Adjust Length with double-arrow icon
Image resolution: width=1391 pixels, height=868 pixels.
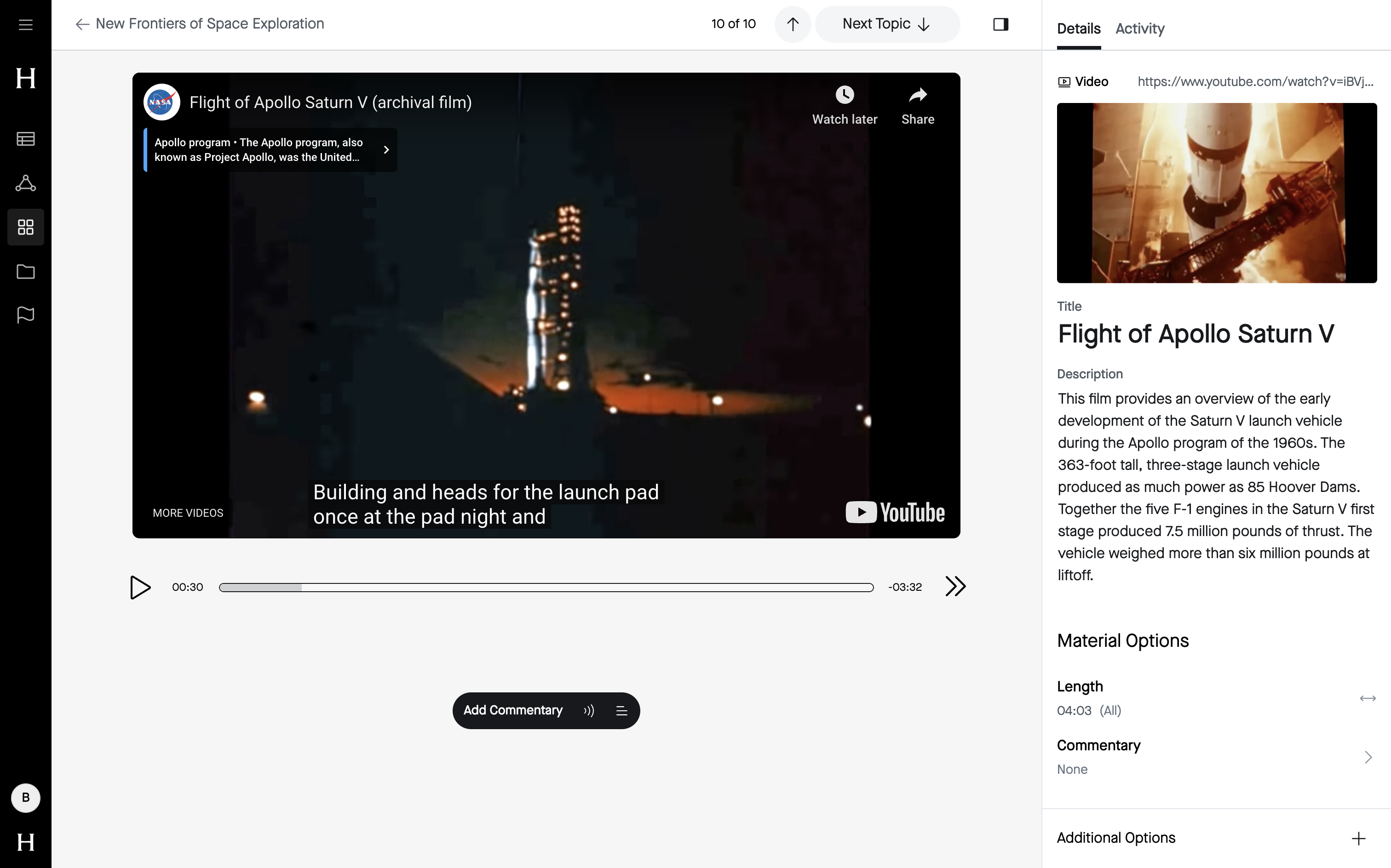(1368, 698)
